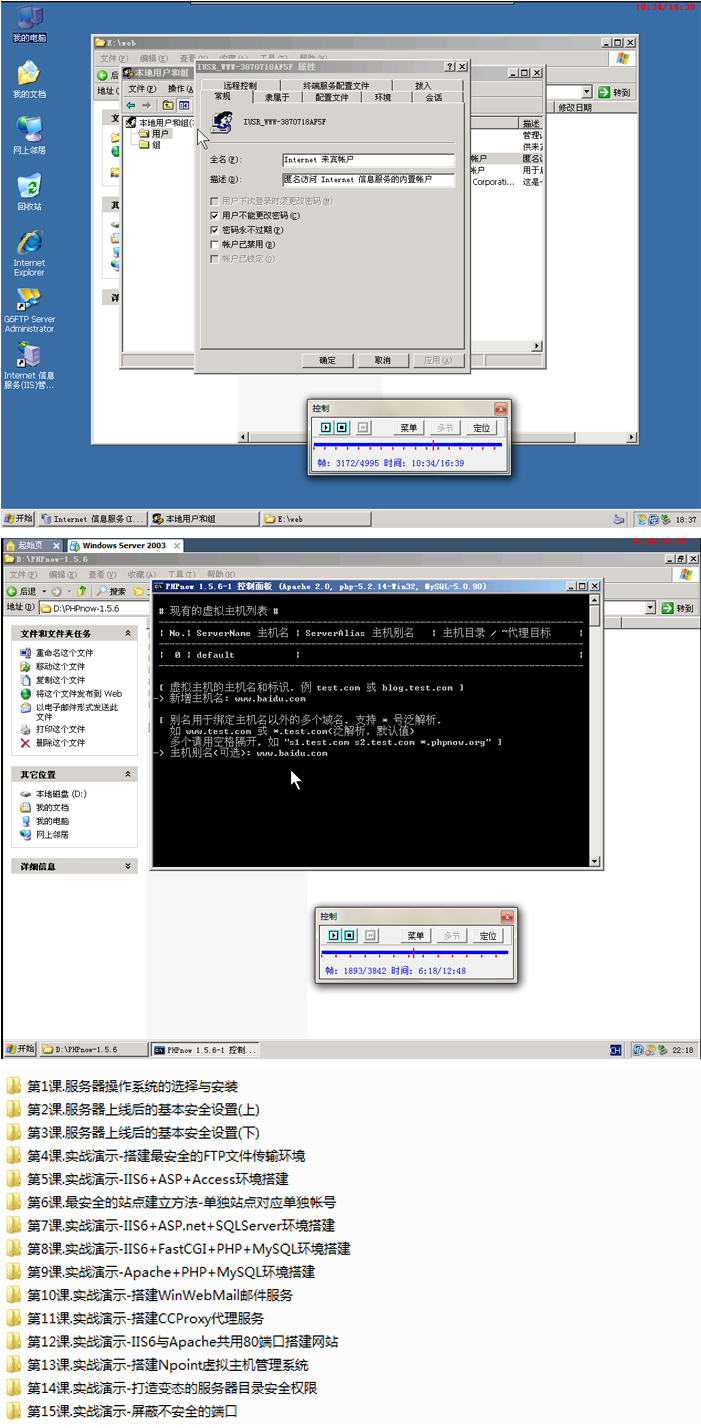
Task: Toggle 用户不能更改密码 checkbox
Action: point(214,215)
